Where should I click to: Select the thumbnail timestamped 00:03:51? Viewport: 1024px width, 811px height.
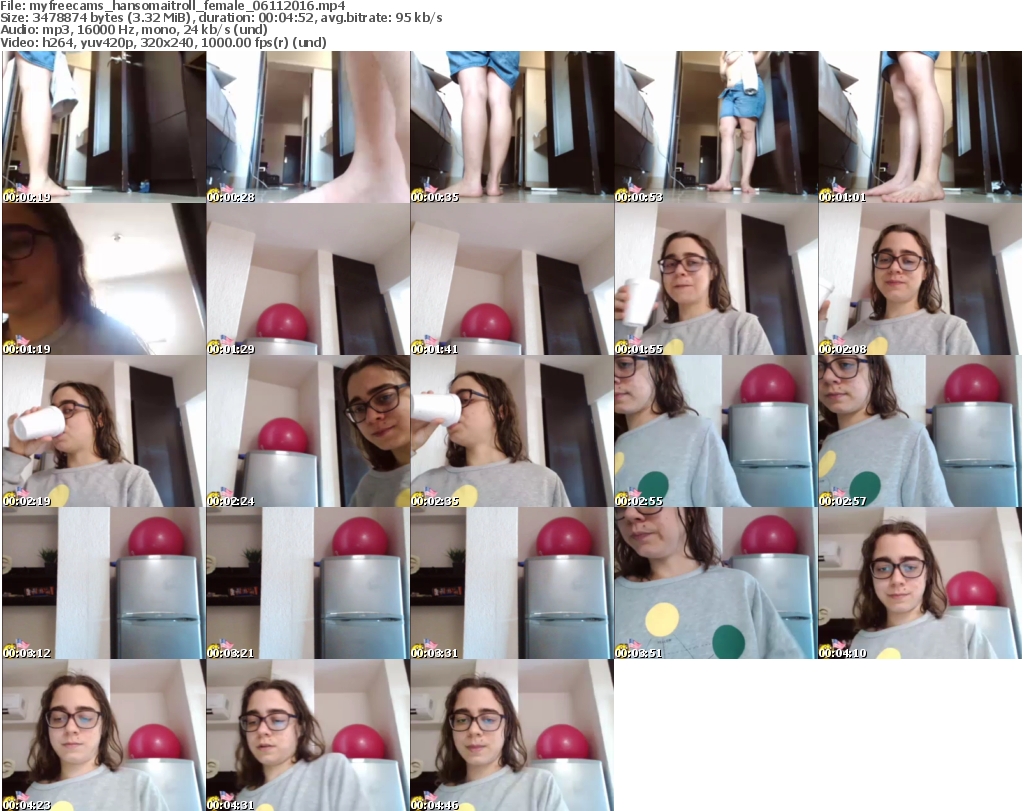(716, 583)
